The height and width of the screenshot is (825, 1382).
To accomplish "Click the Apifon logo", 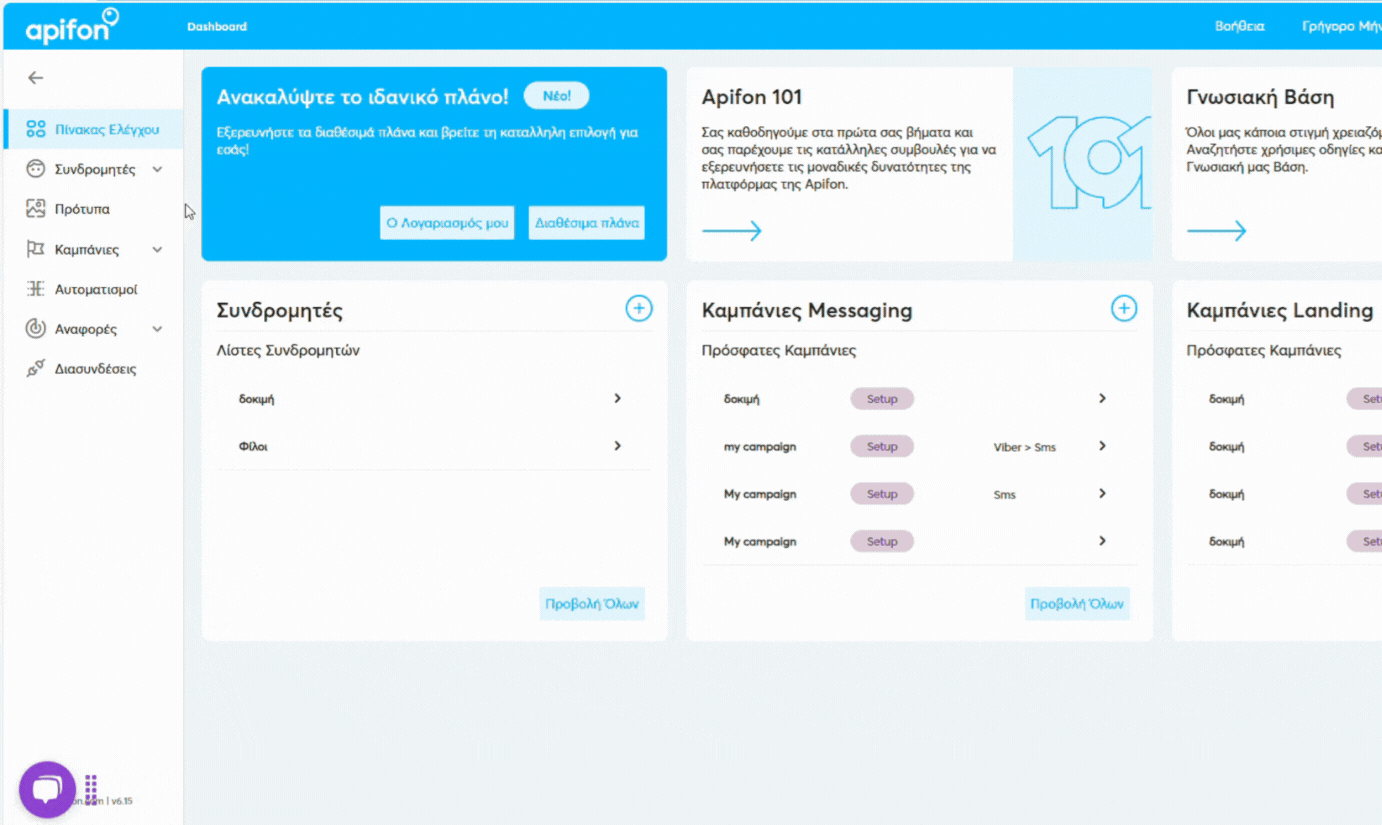I will pos(70,25).
